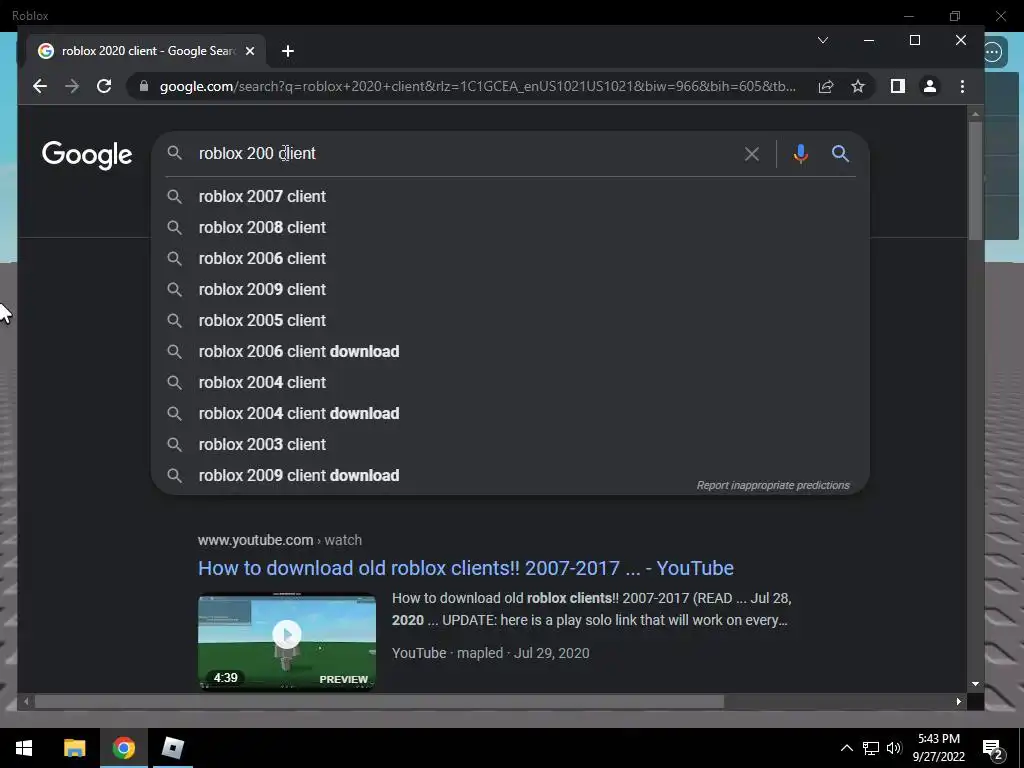Viewport: 1024px width, 768px height.
Task: Pick roblox 2009 client download suggestion
Action: (x=509, y=475)
